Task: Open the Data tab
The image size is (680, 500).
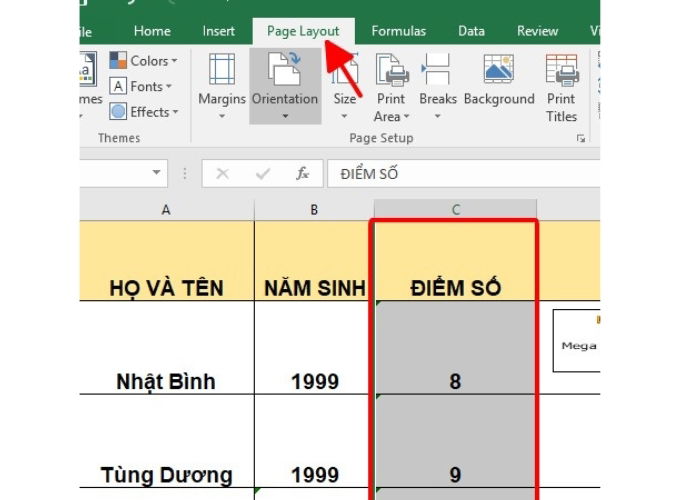Action: 471,31
